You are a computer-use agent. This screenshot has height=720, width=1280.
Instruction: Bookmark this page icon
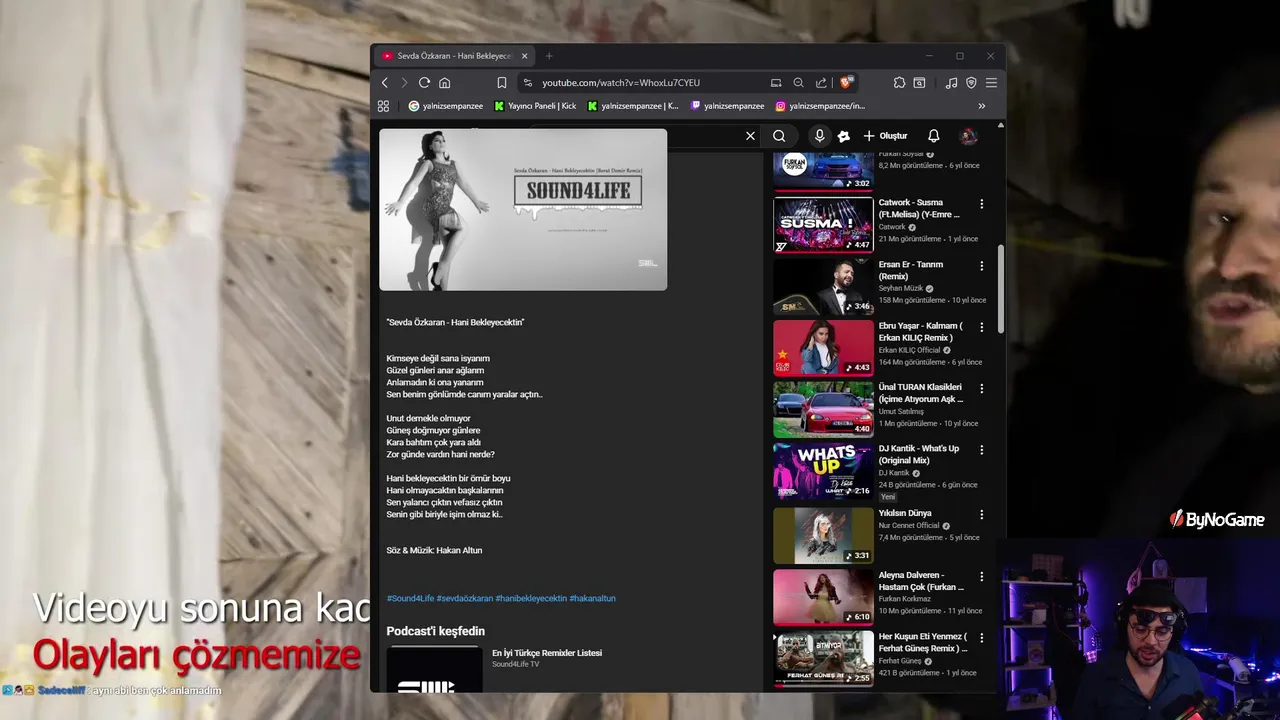[502, 83]
